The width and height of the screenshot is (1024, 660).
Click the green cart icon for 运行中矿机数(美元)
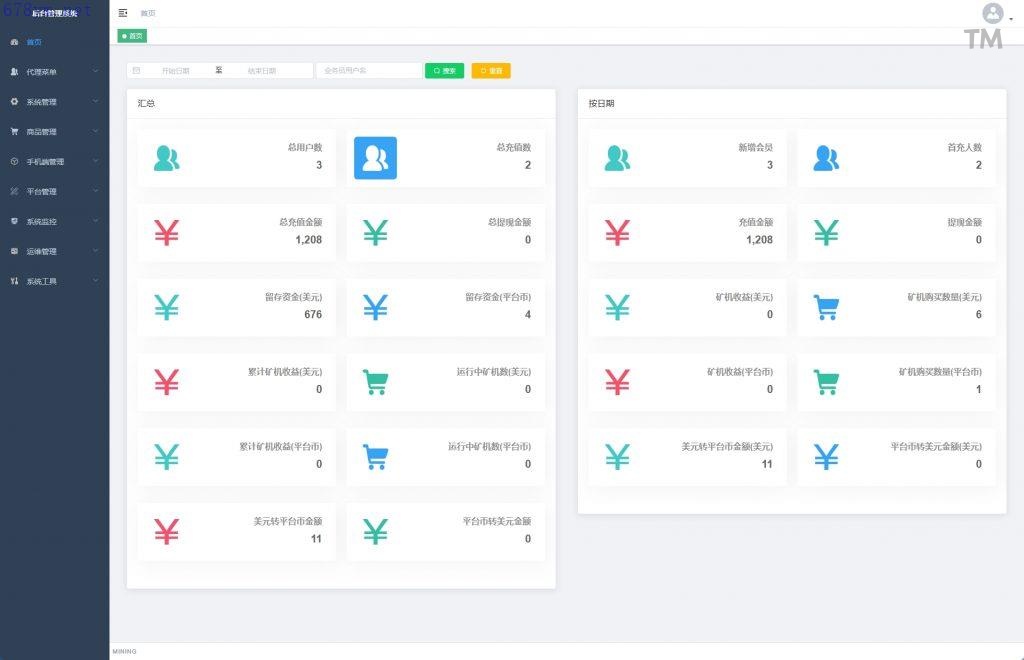pyautogui.click(x=375, y=382)
